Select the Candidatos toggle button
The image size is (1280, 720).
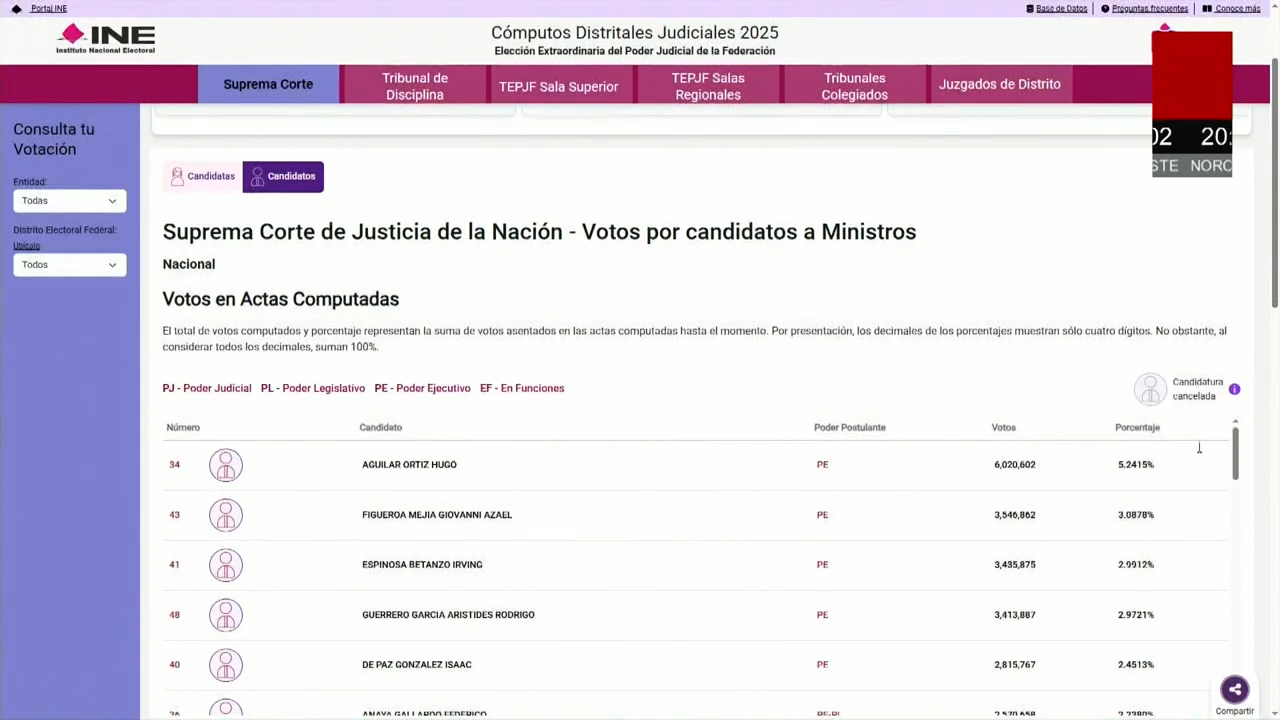283,177
